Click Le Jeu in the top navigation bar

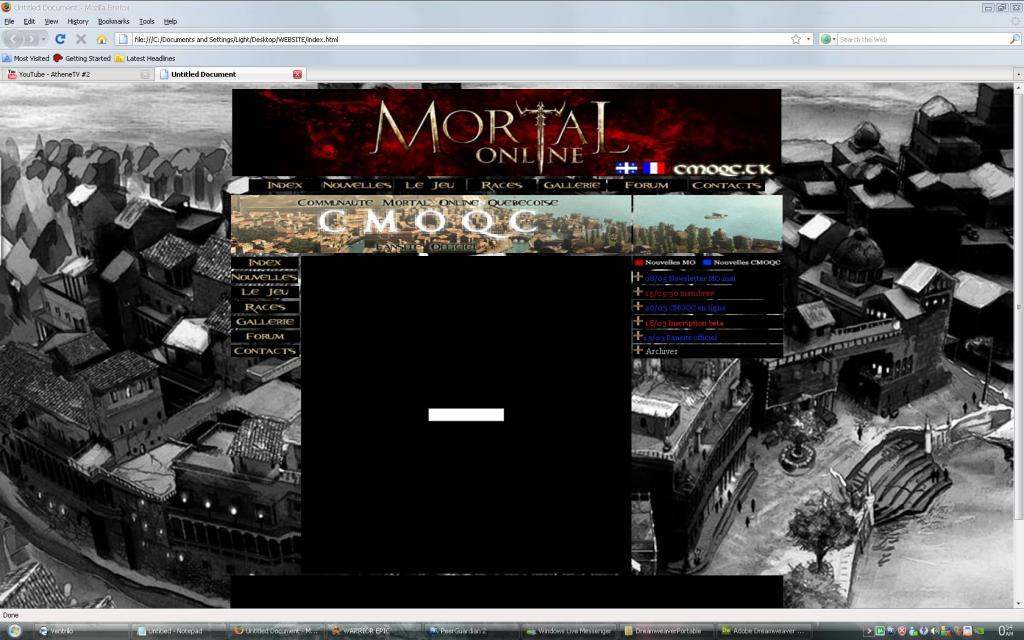(x=429, y=185)
